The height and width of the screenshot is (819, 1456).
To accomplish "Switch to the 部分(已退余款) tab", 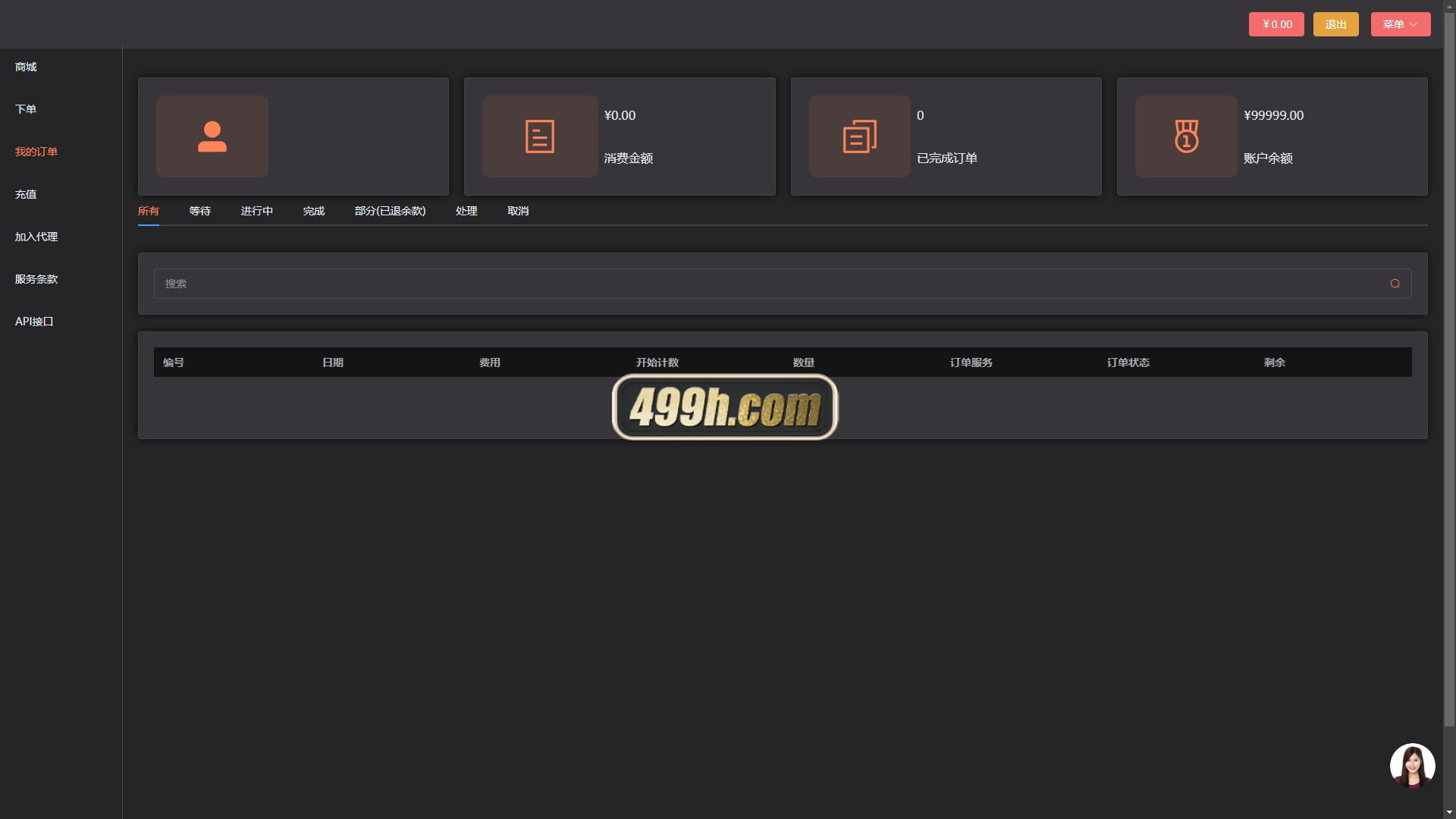I will 391,211.
